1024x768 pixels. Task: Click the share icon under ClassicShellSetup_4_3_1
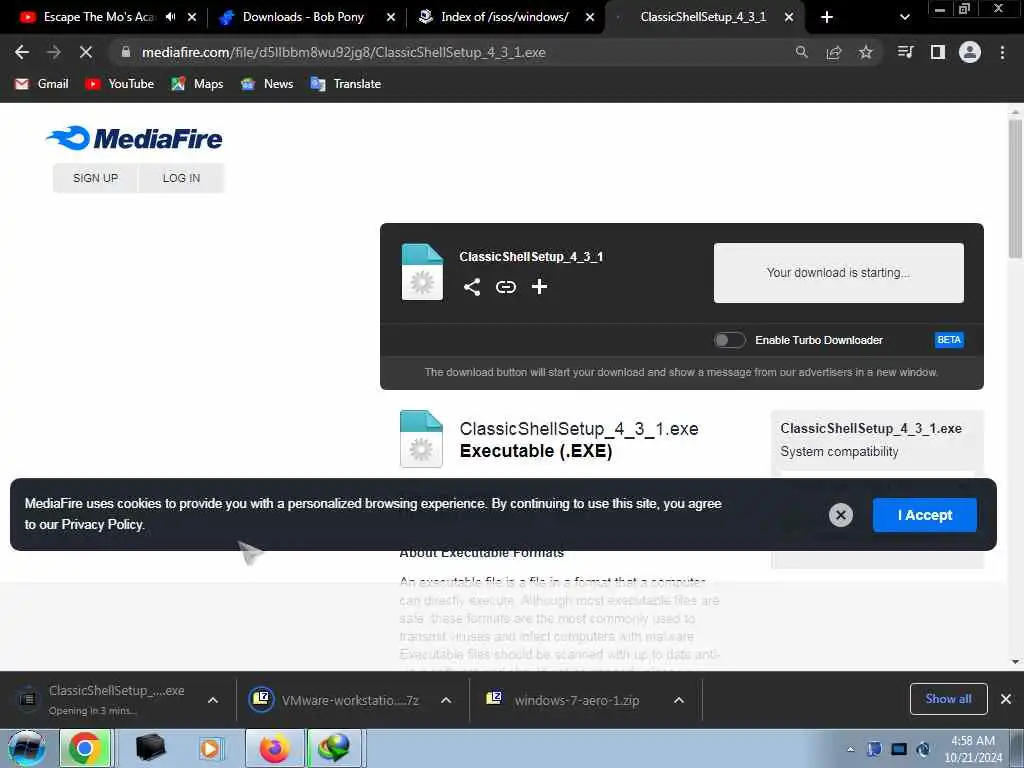click(472, 287)
